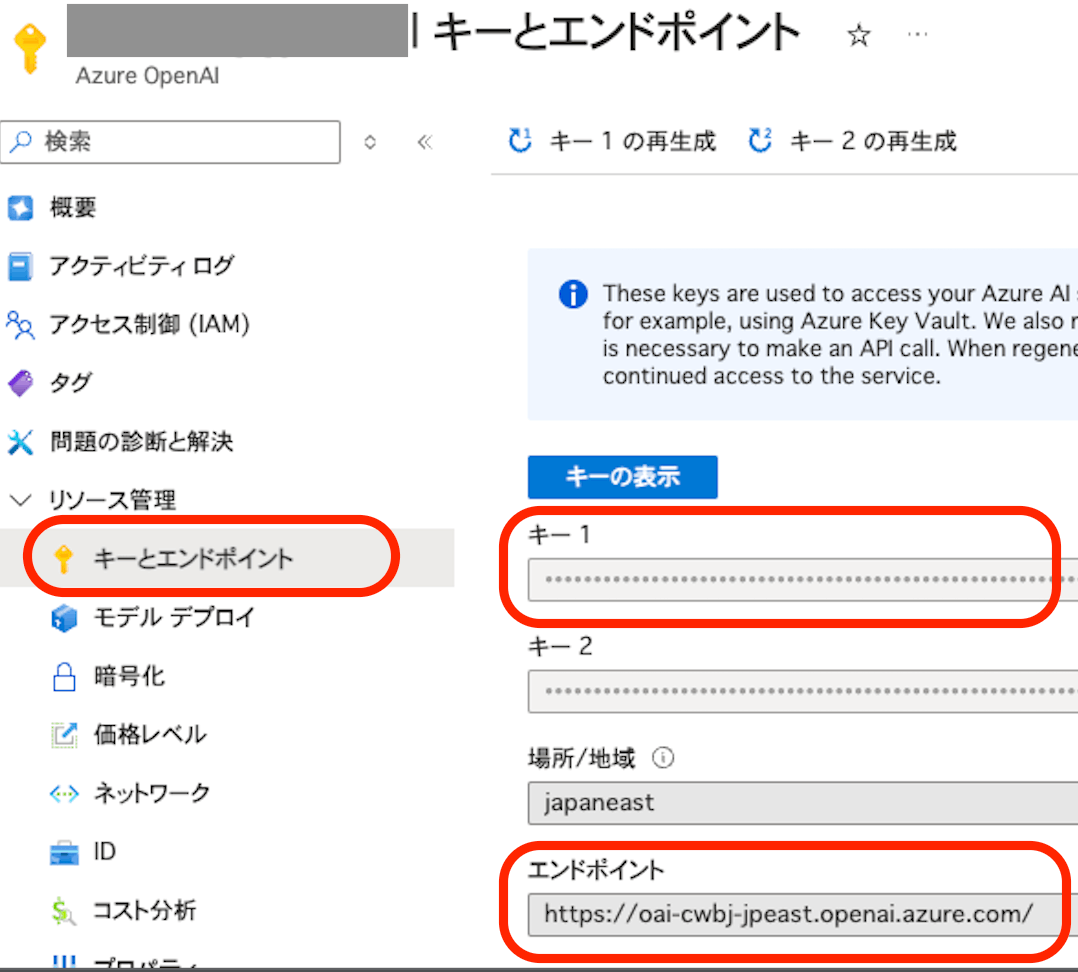Open 問題の診断と解決

(142, 441)
